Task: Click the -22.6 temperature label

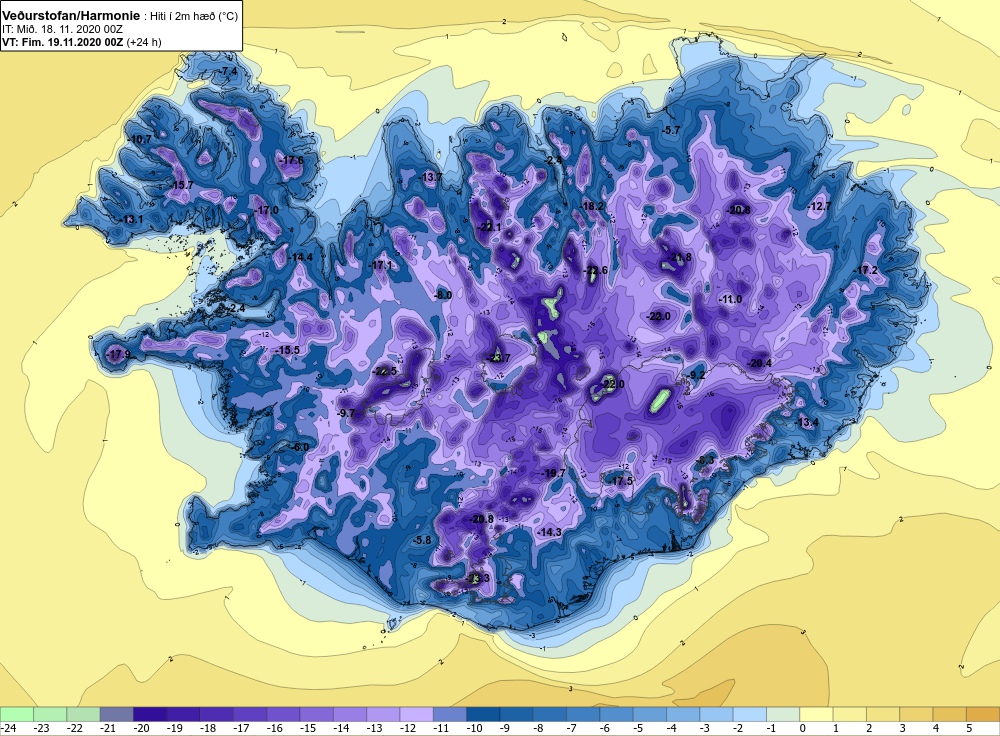Action: tap(596, 270)
